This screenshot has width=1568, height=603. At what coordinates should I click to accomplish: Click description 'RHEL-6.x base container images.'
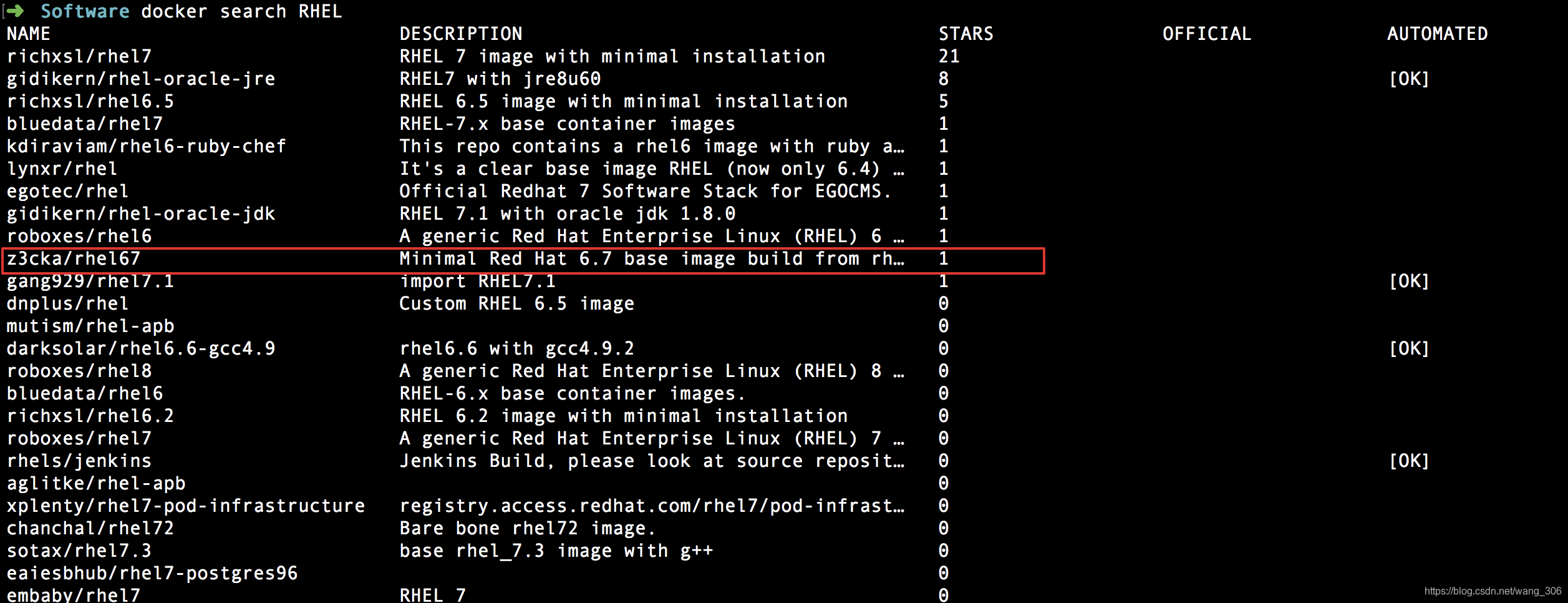(x=573, y=393)
